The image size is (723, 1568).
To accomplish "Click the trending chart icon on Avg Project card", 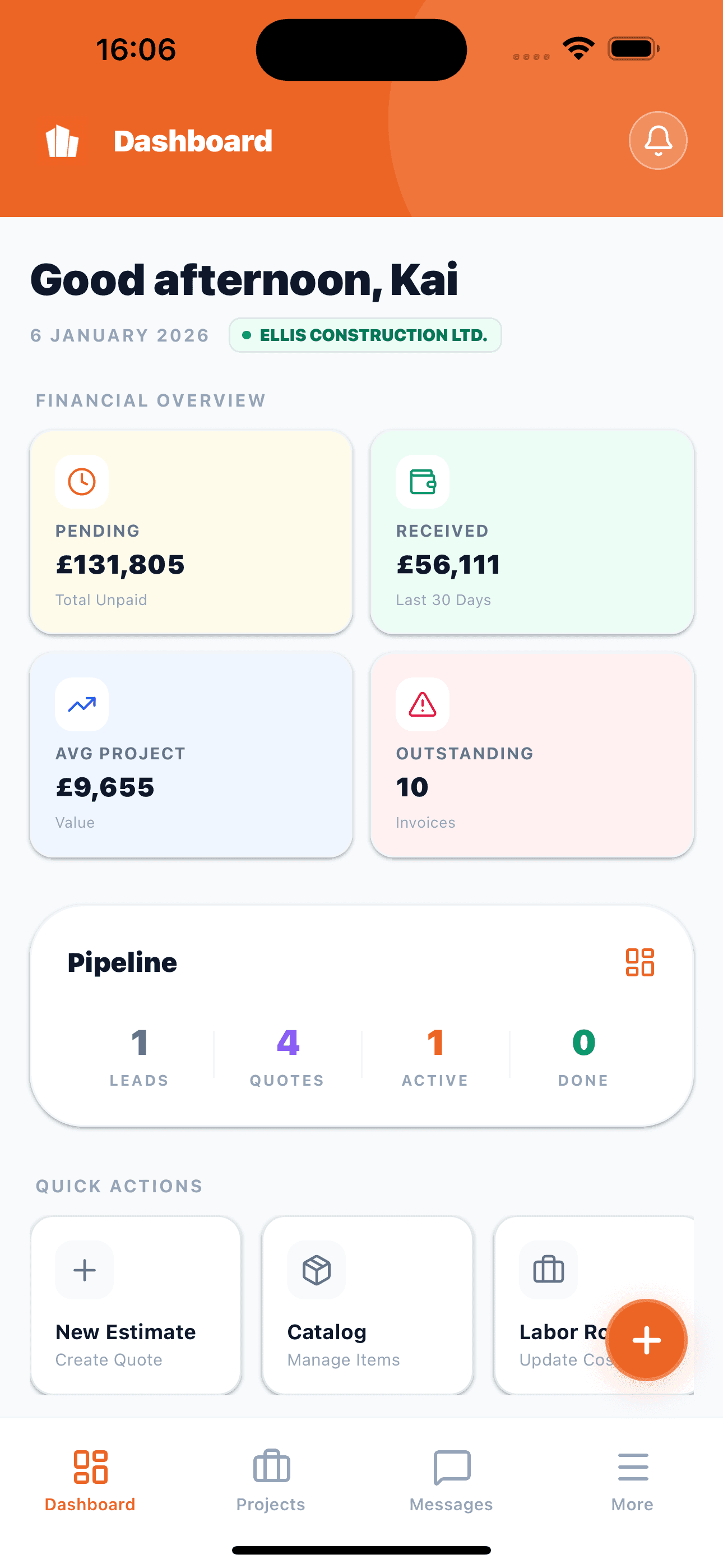I will pyautogui.click(x=82, y=704).
